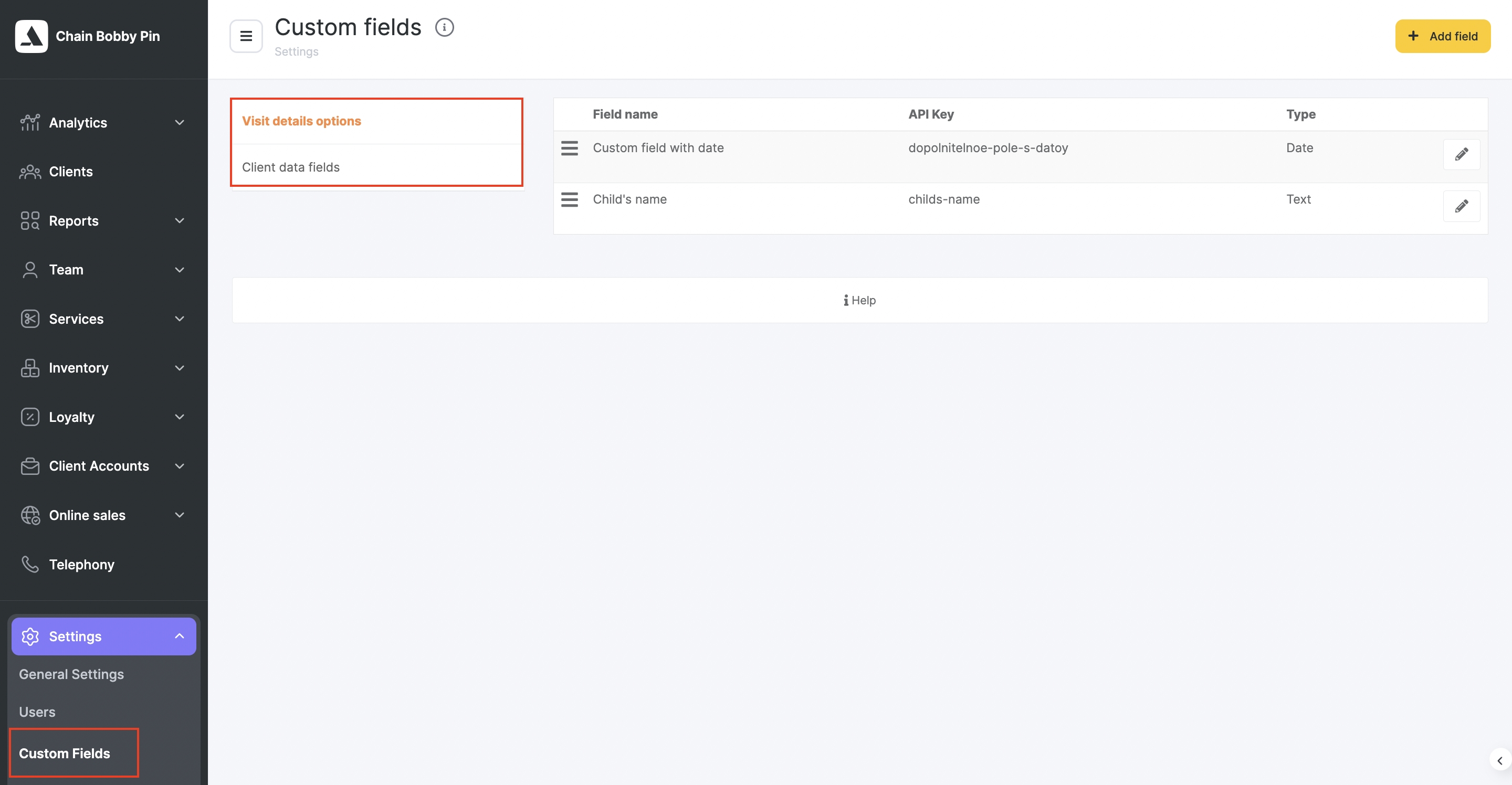Open Telephony from the sidebar
1512x785 pixels.
(x=81, y=565)
